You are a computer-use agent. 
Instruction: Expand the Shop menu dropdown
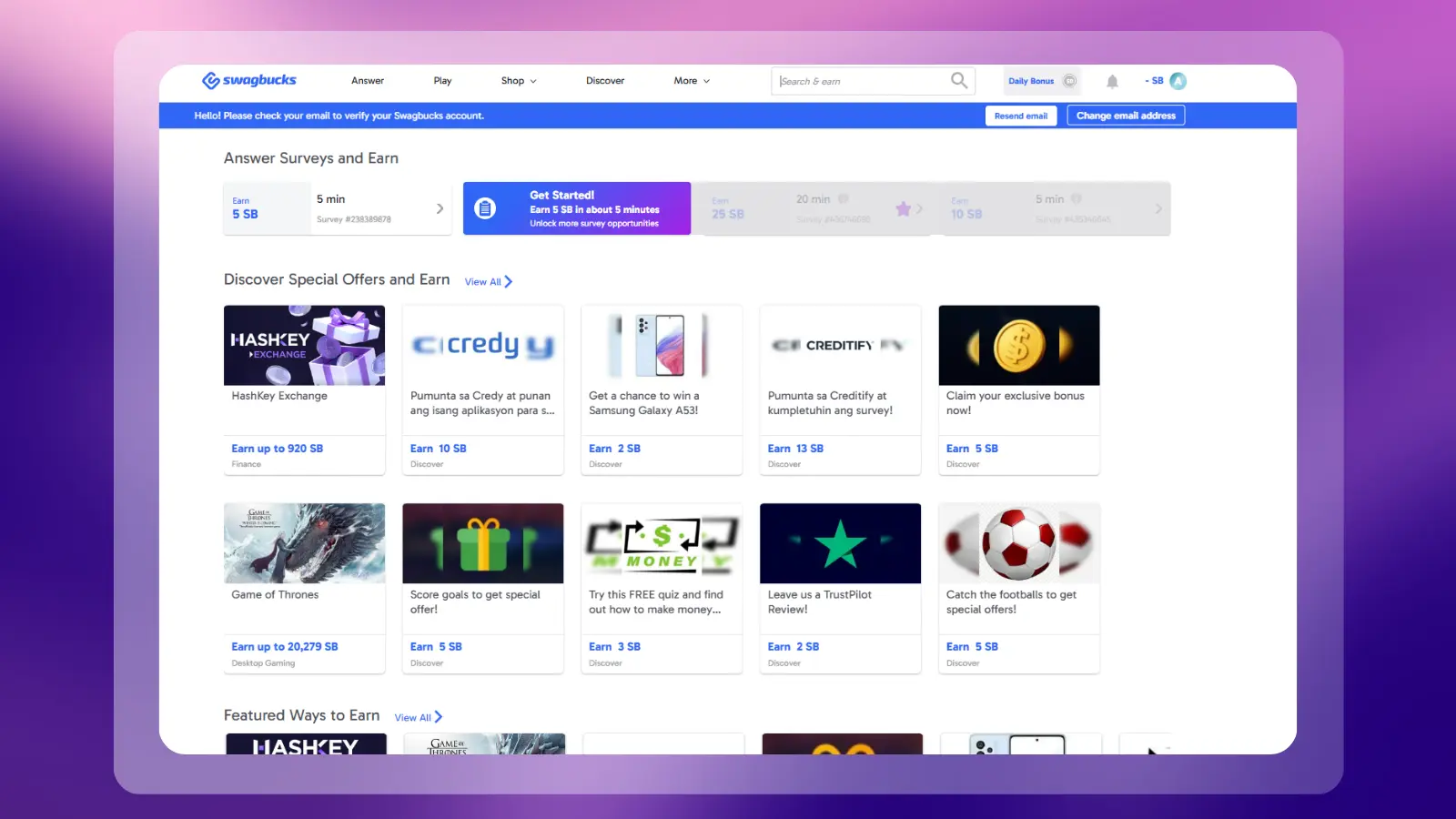[519, 81]
